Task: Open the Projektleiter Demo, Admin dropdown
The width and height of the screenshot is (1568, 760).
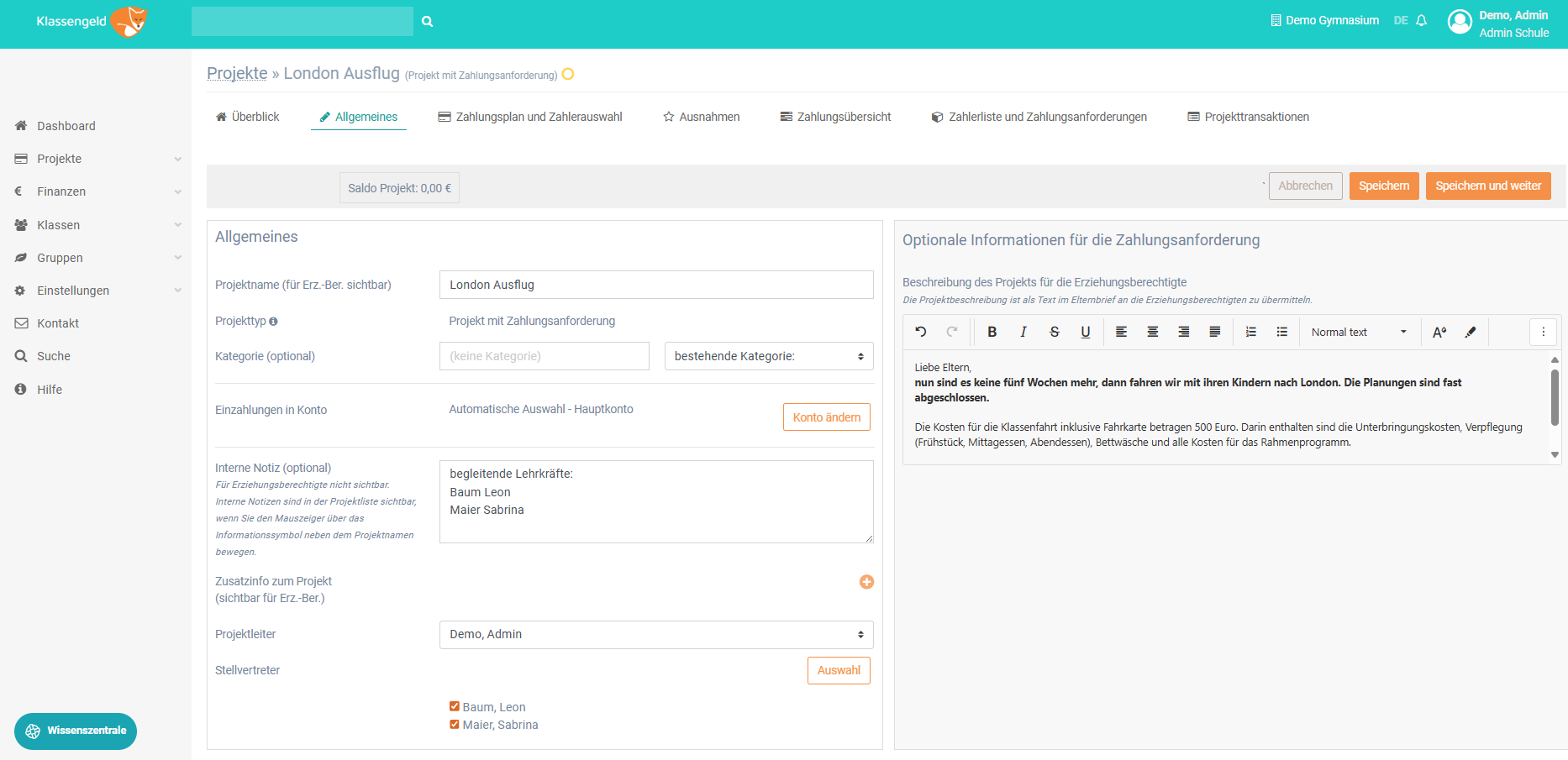Action: tap(656, 635)
